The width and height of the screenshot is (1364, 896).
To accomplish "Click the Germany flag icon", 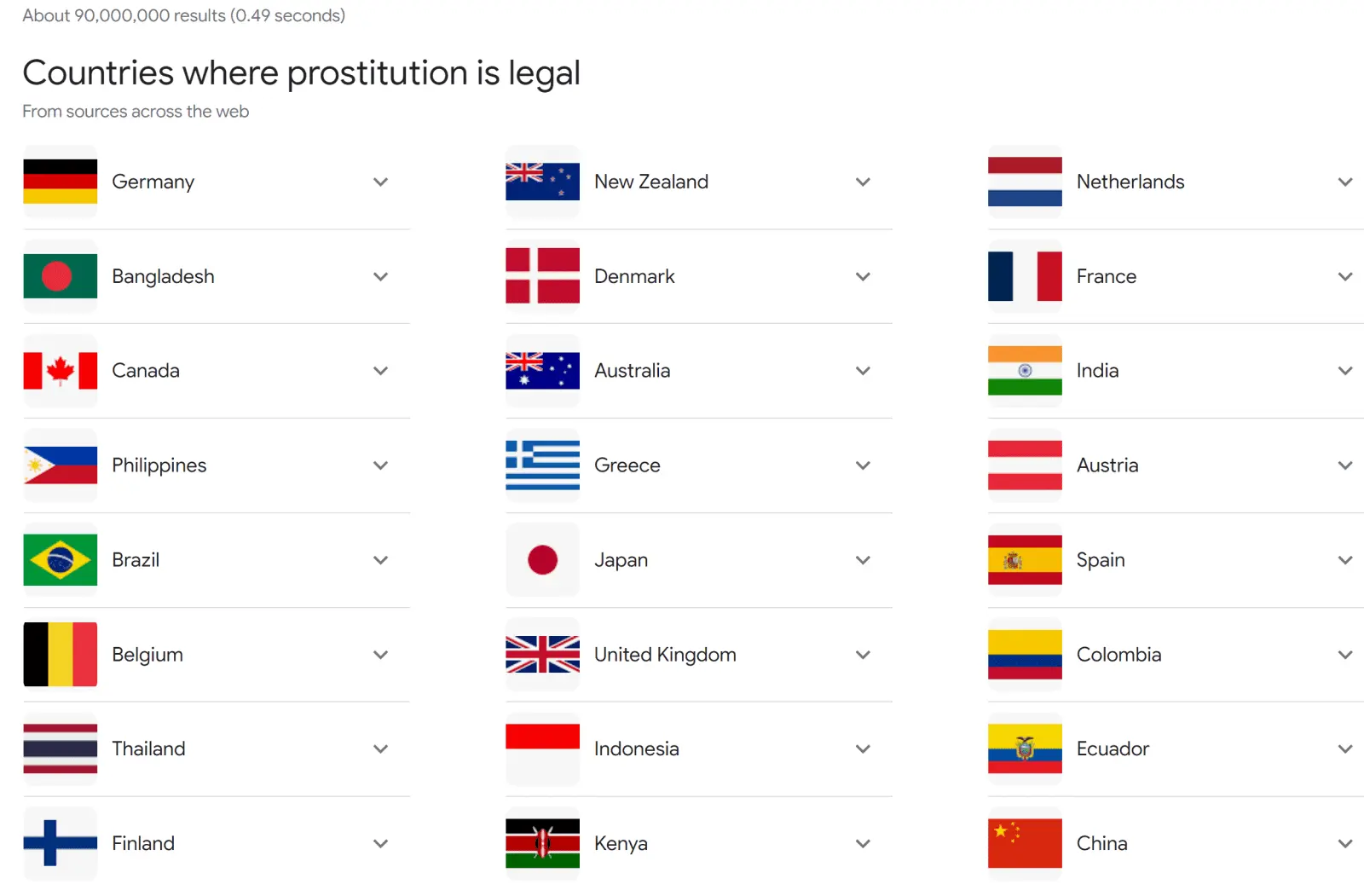I will pos(61,182).
